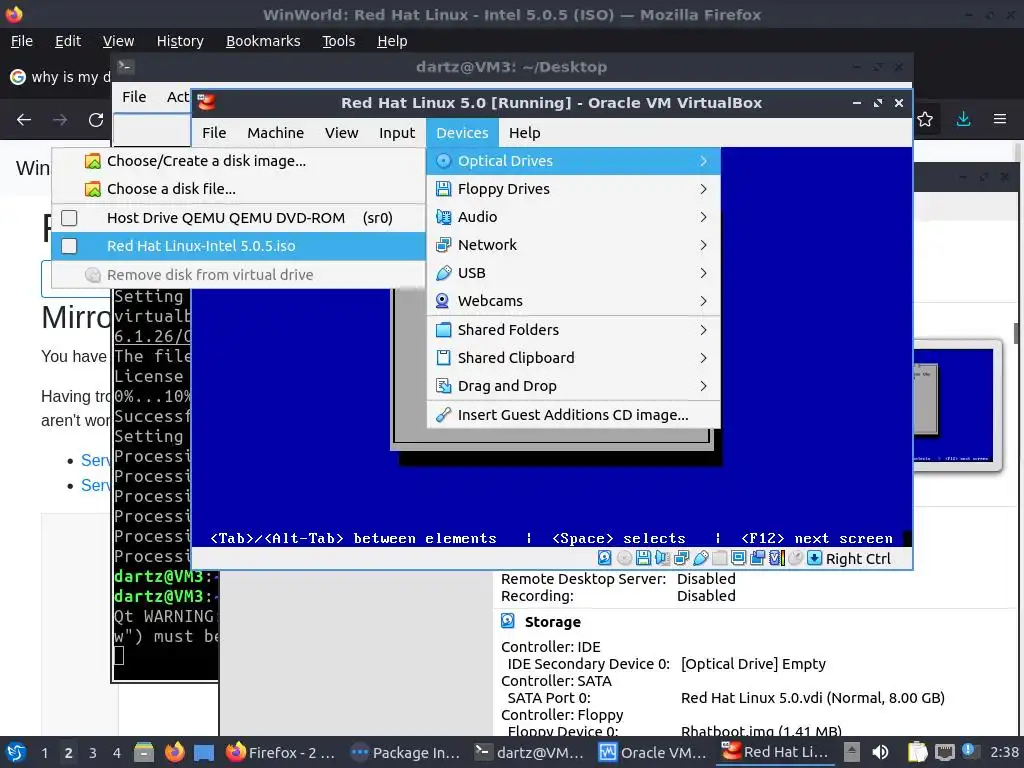Expand the Network submenu
1024x768 pixels.
coord(573,245)
